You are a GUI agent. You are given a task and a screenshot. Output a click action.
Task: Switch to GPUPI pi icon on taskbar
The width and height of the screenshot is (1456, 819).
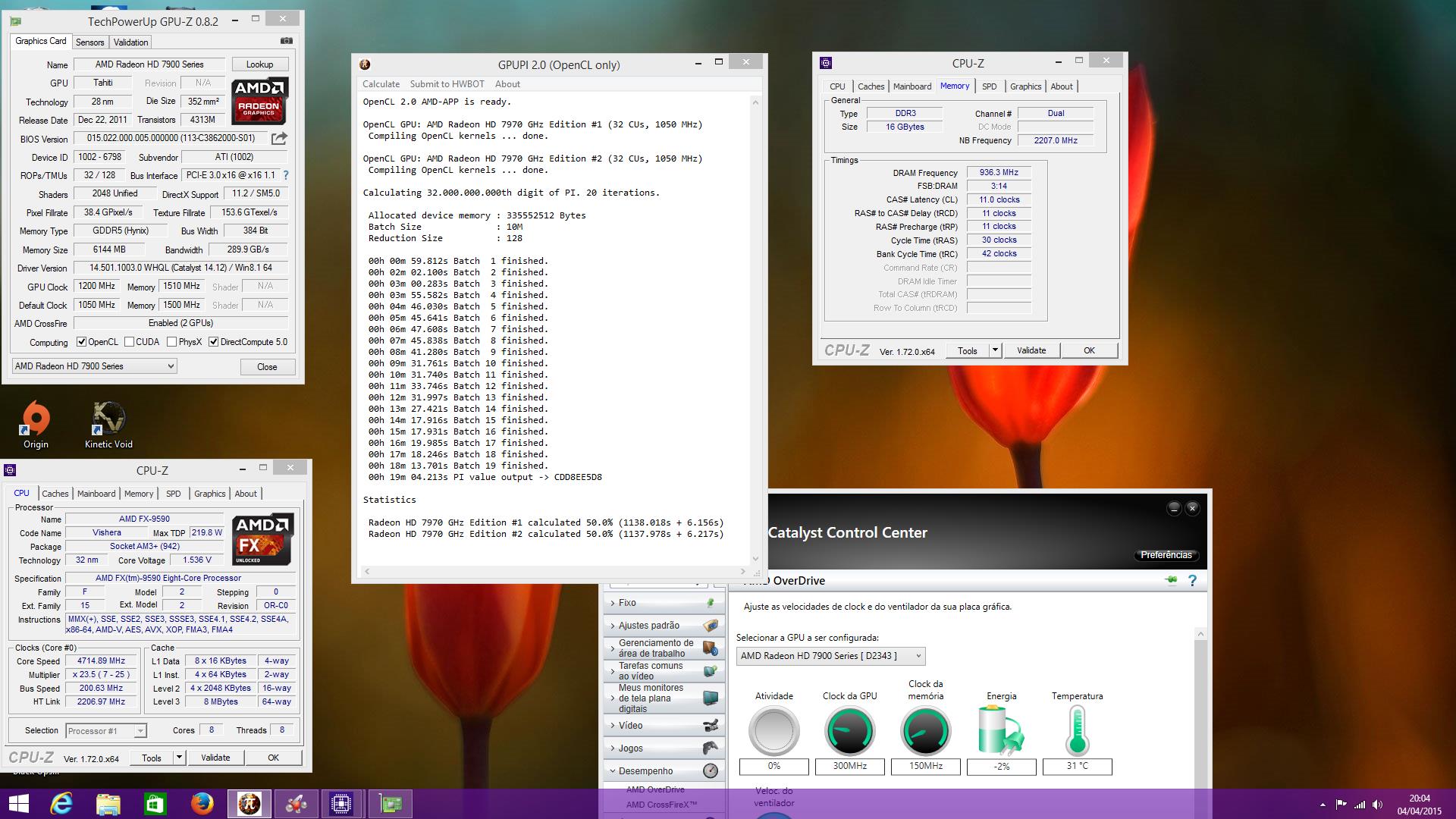pos(249,804)
